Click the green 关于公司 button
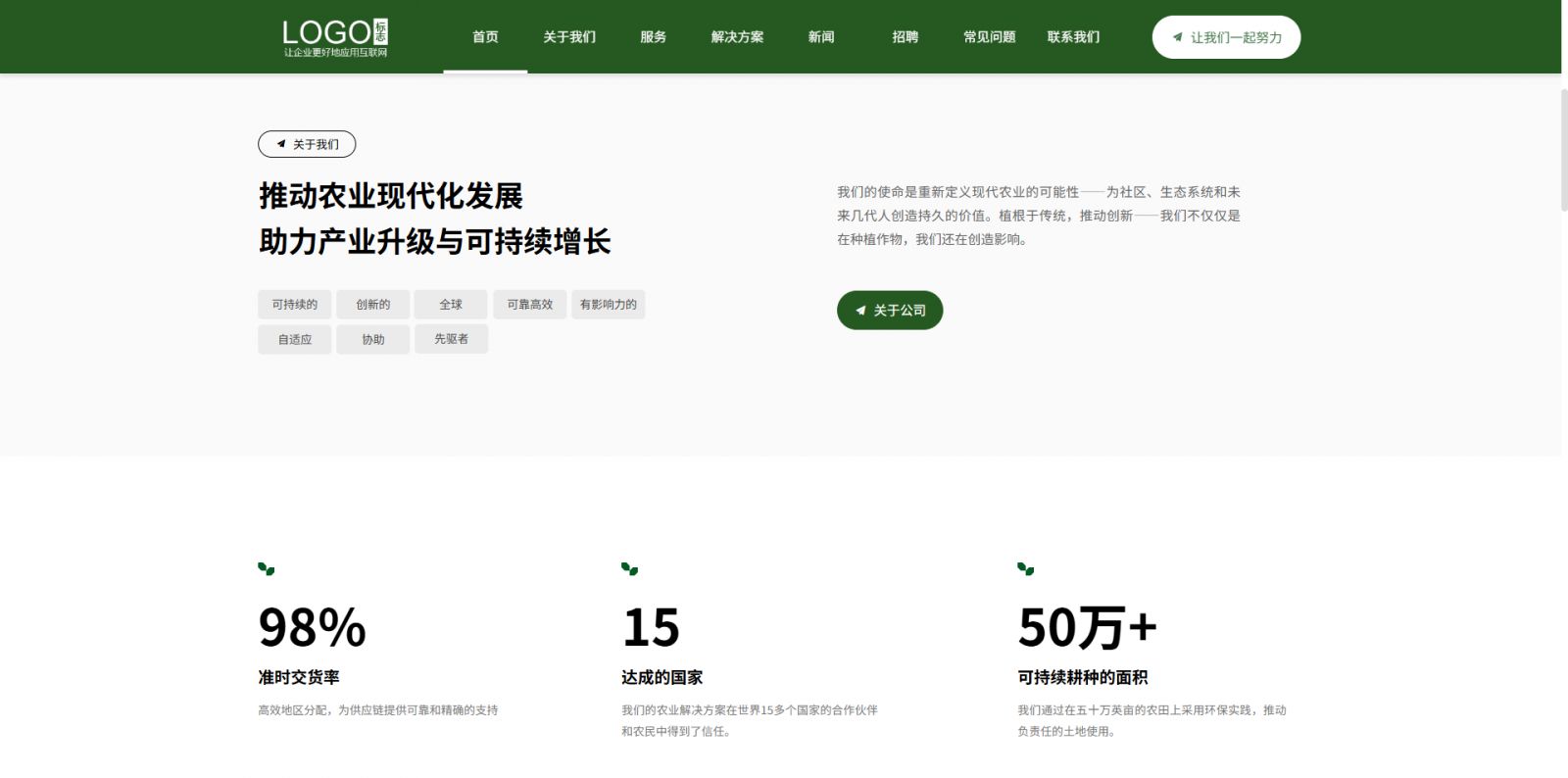 [890, 310]
